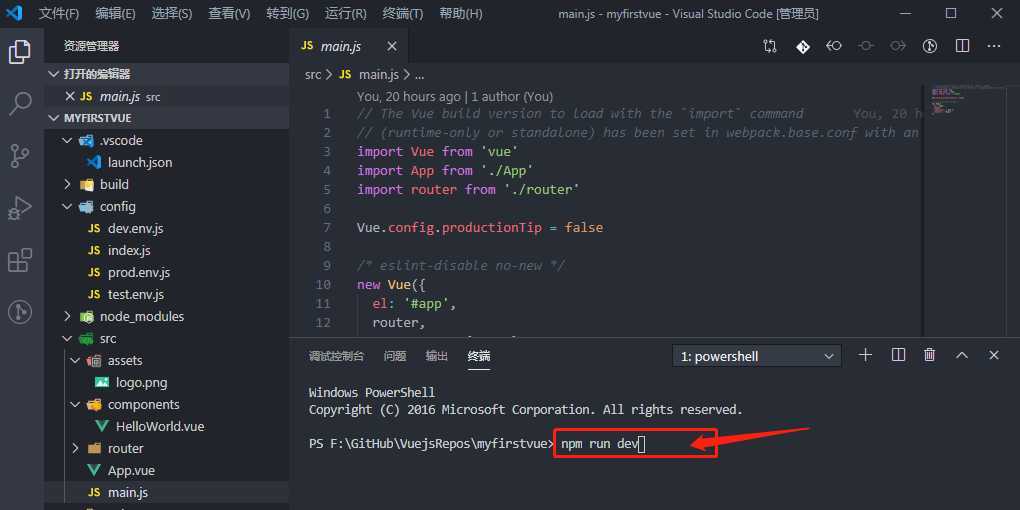Open the Extensions view
The width and height of the screenshot is (1020, 510).
coord(20,260)
